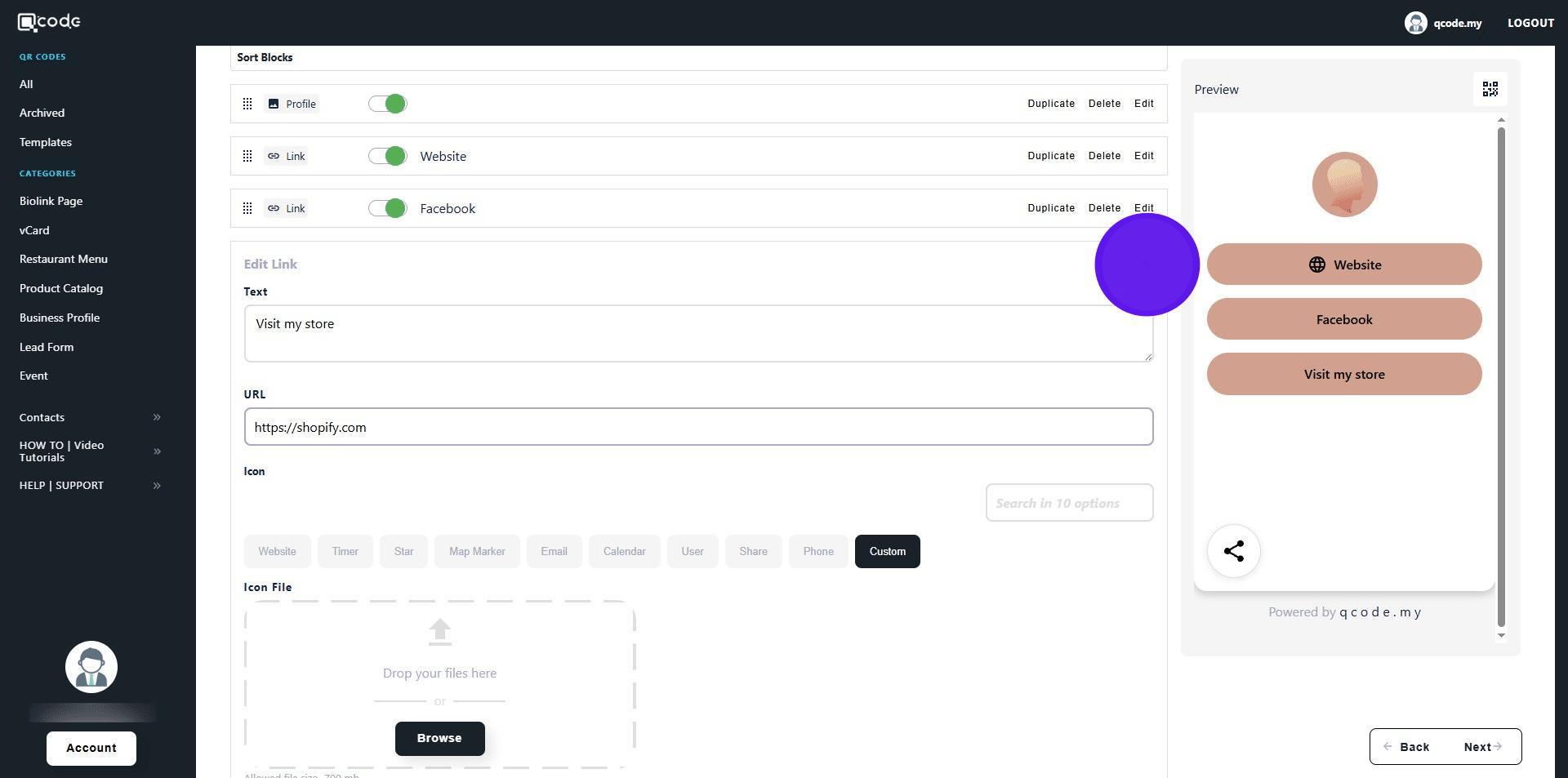Click the QR code icon in Preview

coord(1490,89)
